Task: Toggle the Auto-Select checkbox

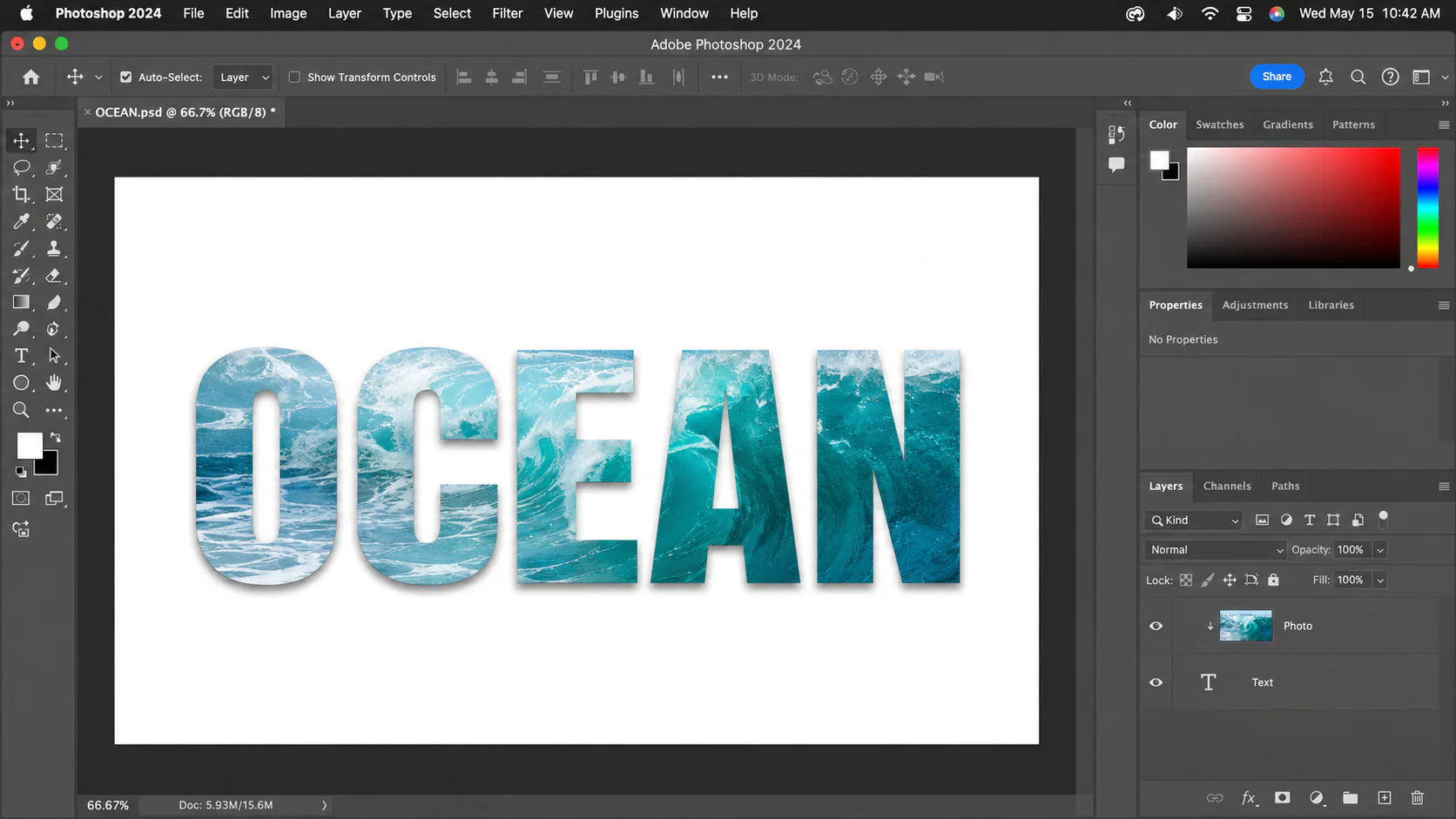Action: (126, 77)
